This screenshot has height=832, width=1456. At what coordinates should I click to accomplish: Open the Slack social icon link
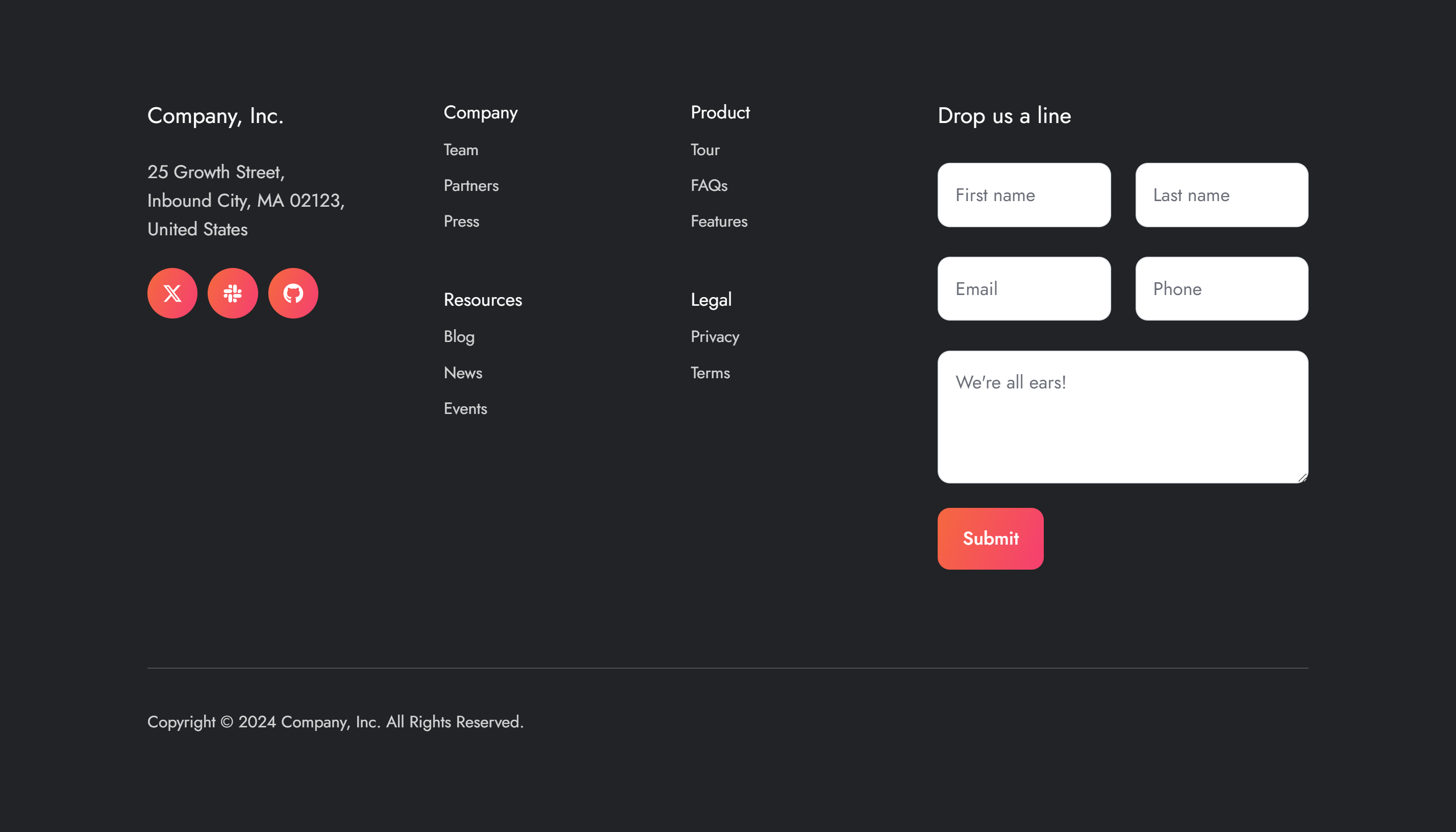[233, 293]
